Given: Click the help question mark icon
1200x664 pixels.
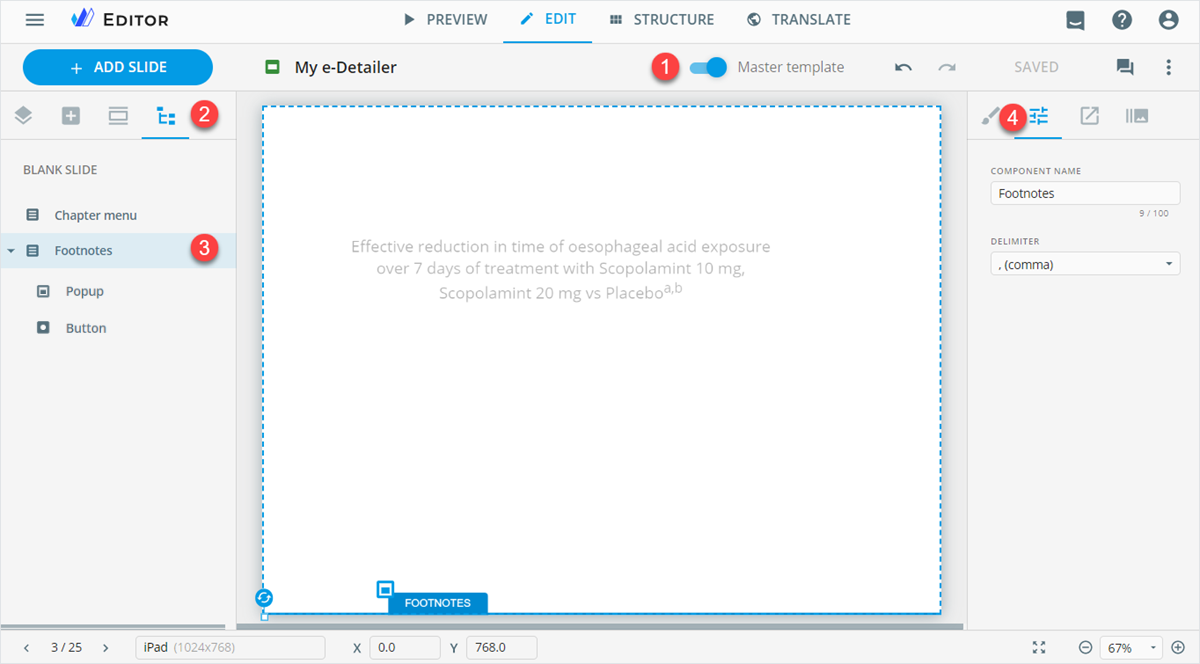Looking at the screenshot, I should click(1122, 20).
